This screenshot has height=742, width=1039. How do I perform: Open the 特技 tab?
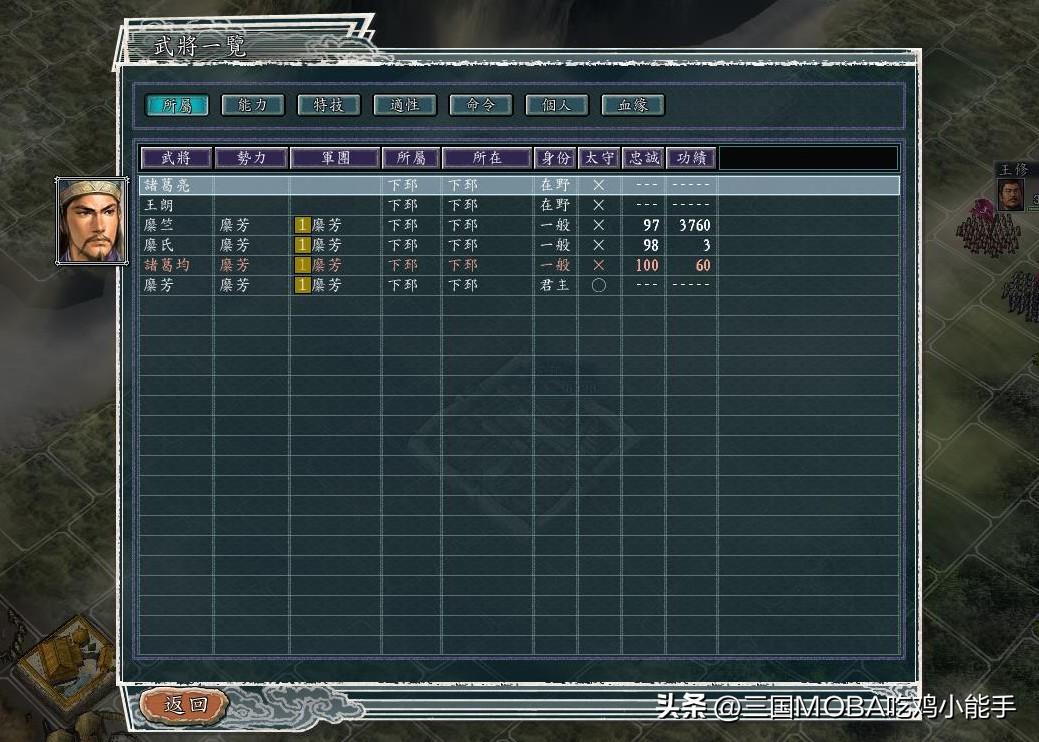click(x=329, y=105)
